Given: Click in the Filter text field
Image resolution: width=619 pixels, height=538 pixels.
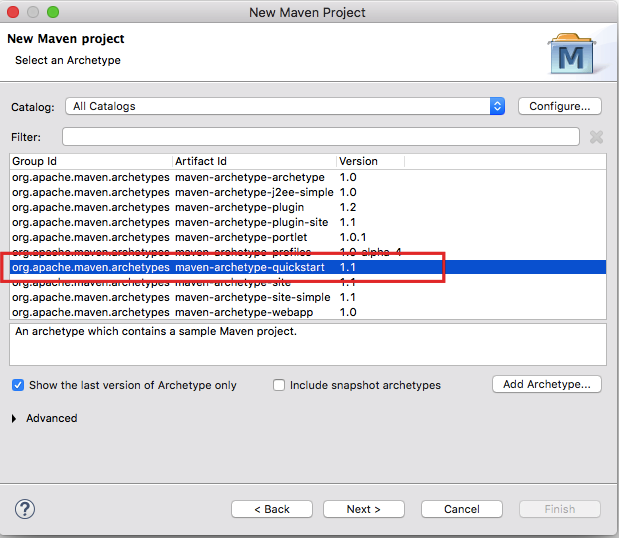Looking at the screenshot, I should [320, 137].
